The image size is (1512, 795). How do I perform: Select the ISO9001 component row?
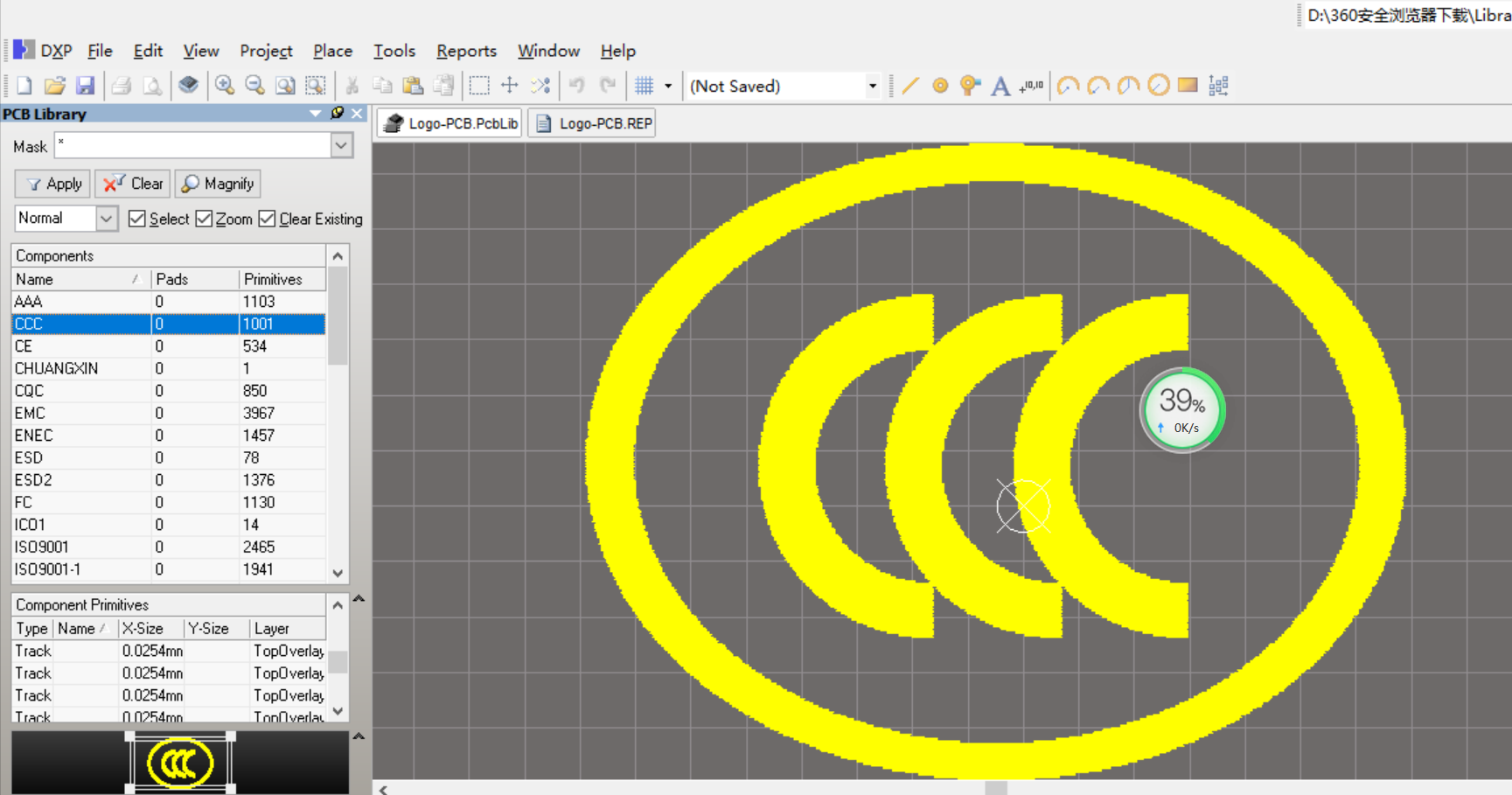tap(169, 547)
